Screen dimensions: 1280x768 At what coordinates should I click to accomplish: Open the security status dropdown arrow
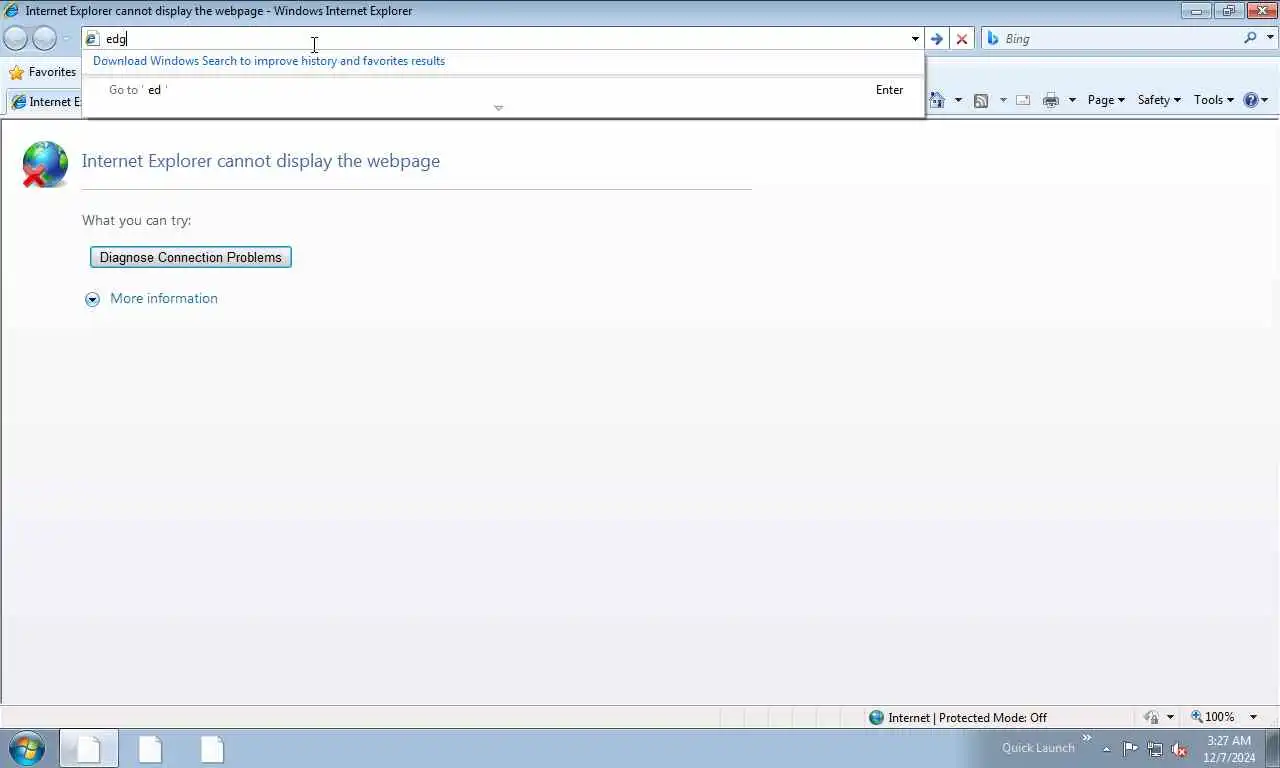(x=1170, y=717)
